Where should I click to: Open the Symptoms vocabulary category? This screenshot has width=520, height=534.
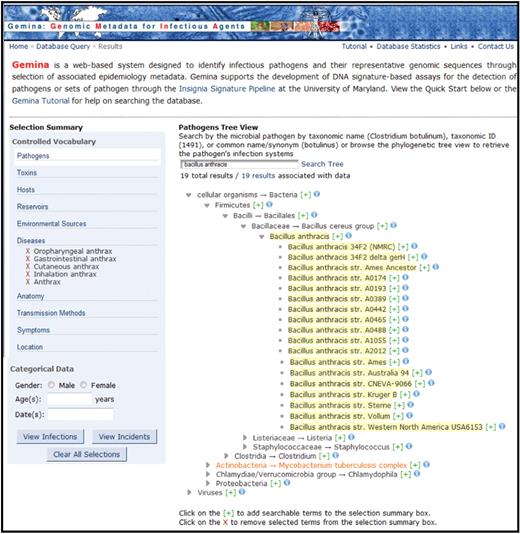point(33,330)
